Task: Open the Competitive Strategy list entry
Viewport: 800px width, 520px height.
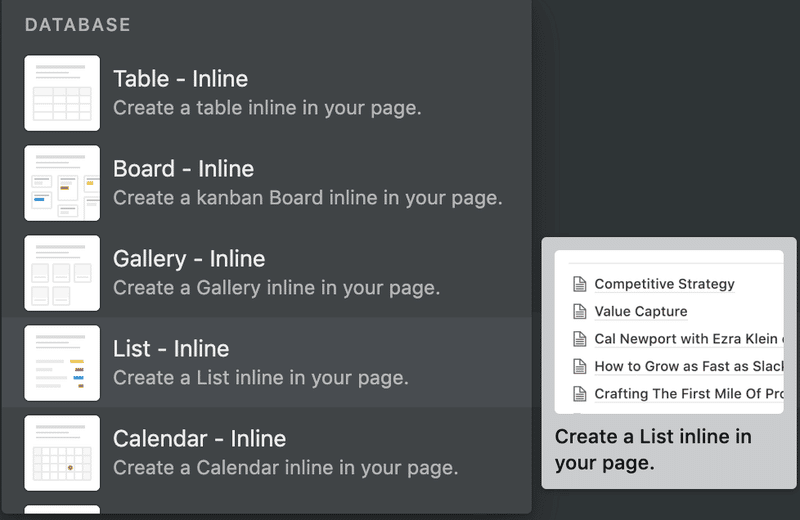Action: click(664, 284)
